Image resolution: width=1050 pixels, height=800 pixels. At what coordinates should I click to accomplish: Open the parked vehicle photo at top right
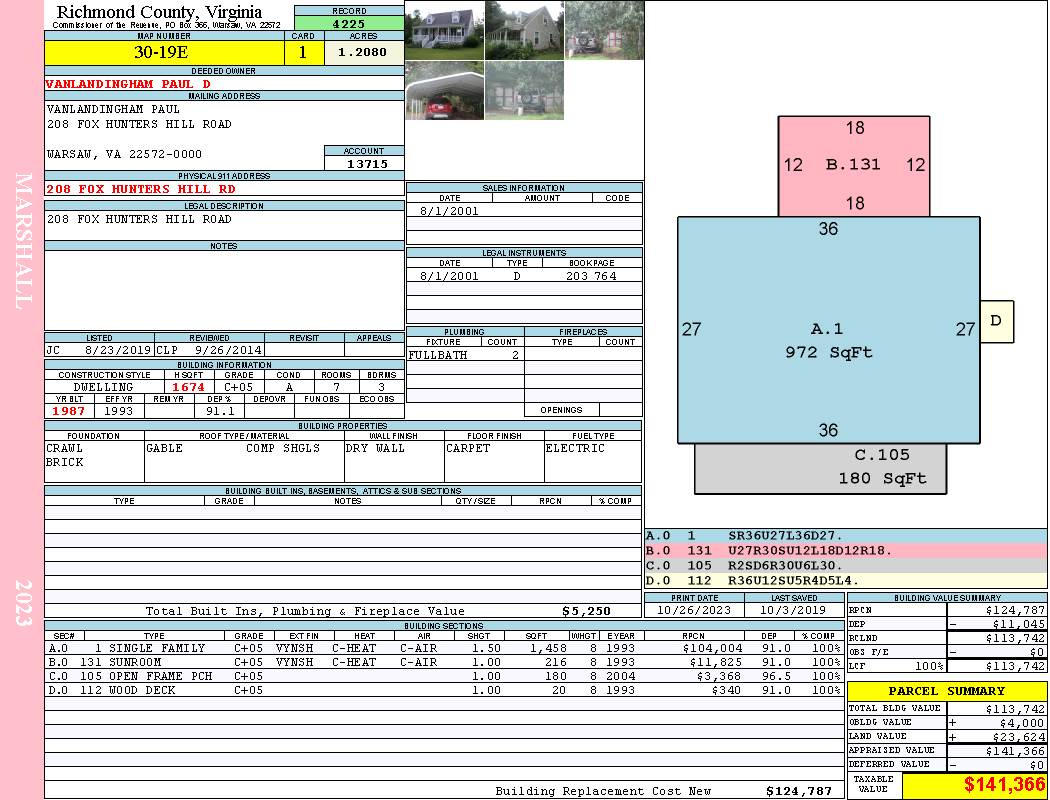point(604,30)
